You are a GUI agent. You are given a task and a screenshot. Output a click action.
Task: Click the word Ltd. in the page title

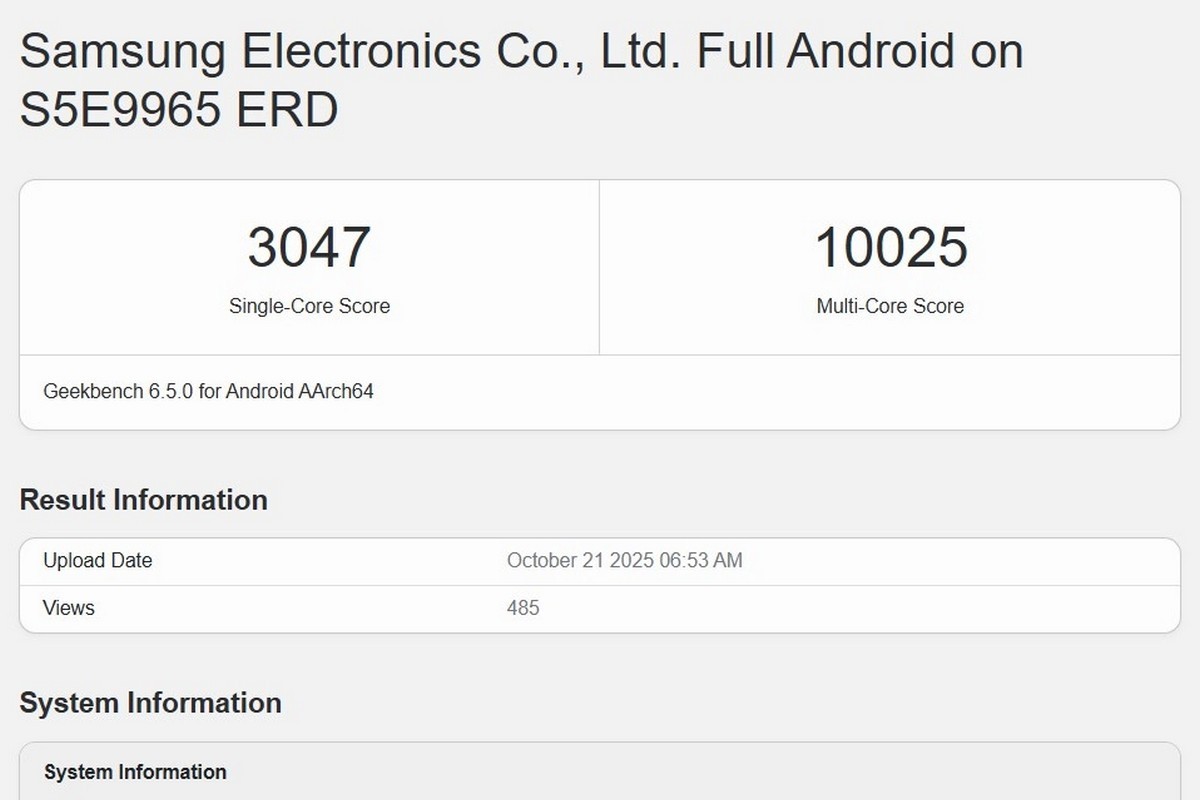pyautogui.click(x=641, y=50)
